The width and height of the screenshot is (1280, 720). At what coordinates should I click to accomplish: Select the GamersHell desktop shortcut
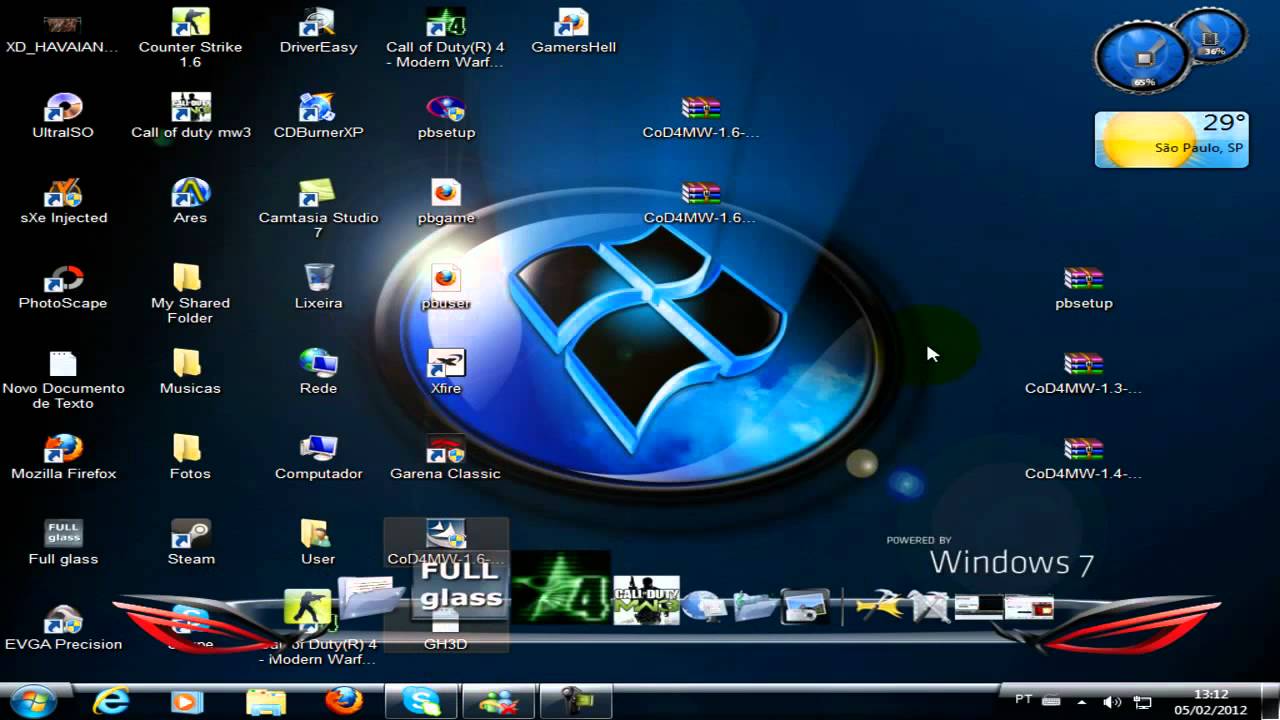click(x=573, y=32)
